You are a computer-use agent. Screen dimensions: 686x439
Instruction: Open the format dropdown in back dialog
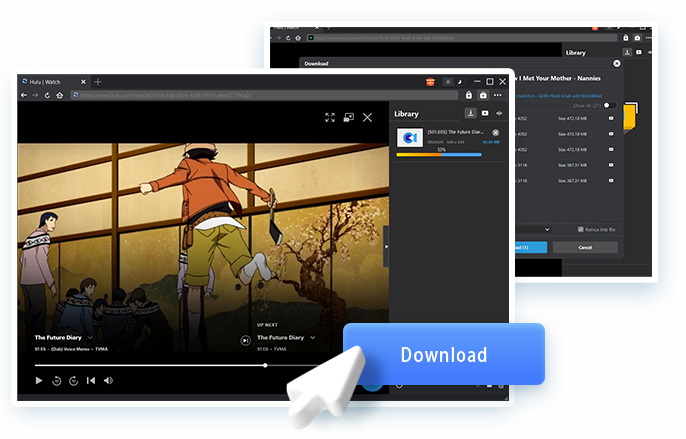click(x=547, y=229)
